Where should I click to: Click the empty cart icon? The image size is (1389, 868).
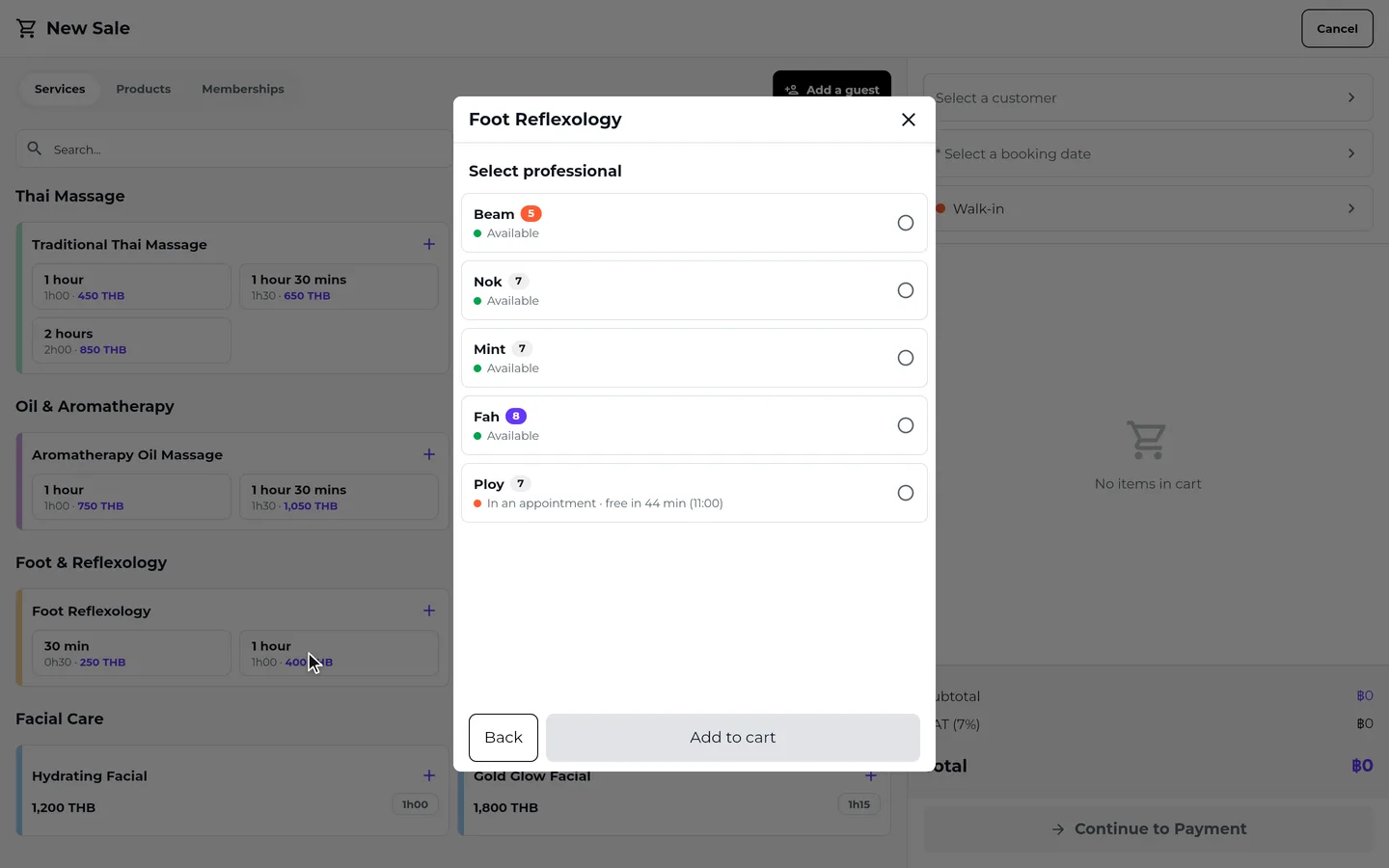point(1147,441)
